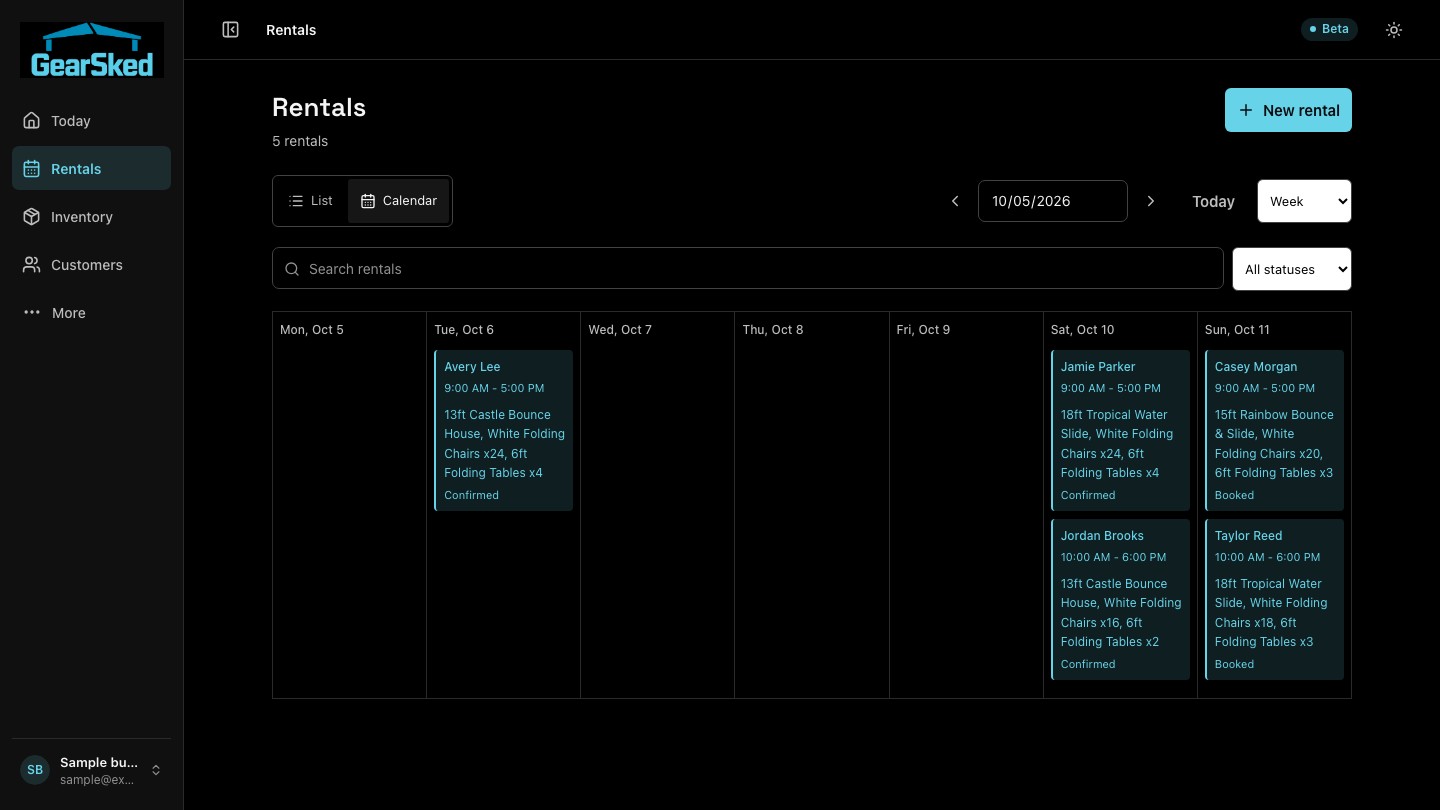Click the Rentals breadcrumb in the top bar
This screenshot has height=810, width=1440.
pyautogui.click(x=291, y=30)
